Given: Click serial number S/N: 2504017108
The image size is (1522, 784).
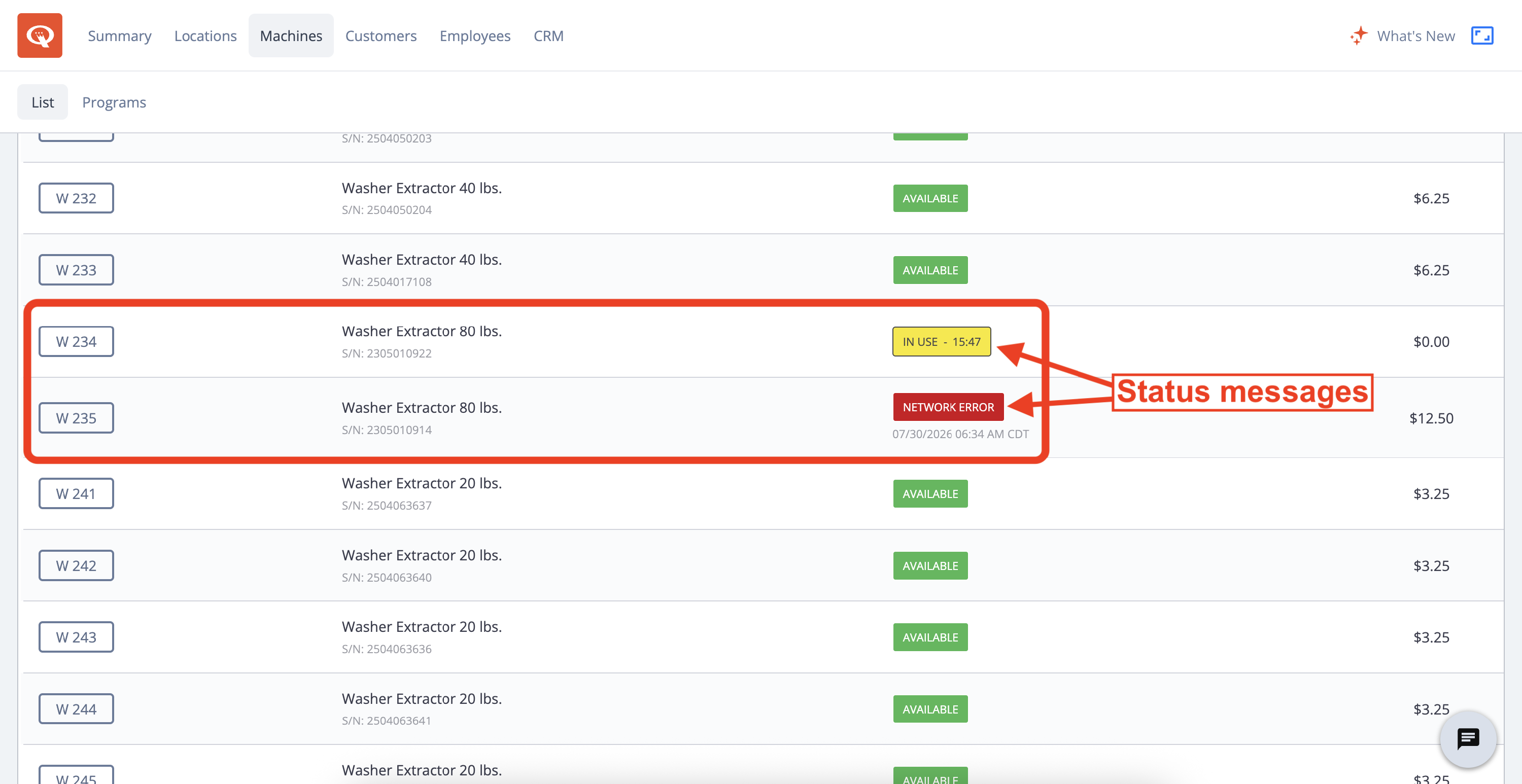Looking at the screenshot, I should pos(387,282).
